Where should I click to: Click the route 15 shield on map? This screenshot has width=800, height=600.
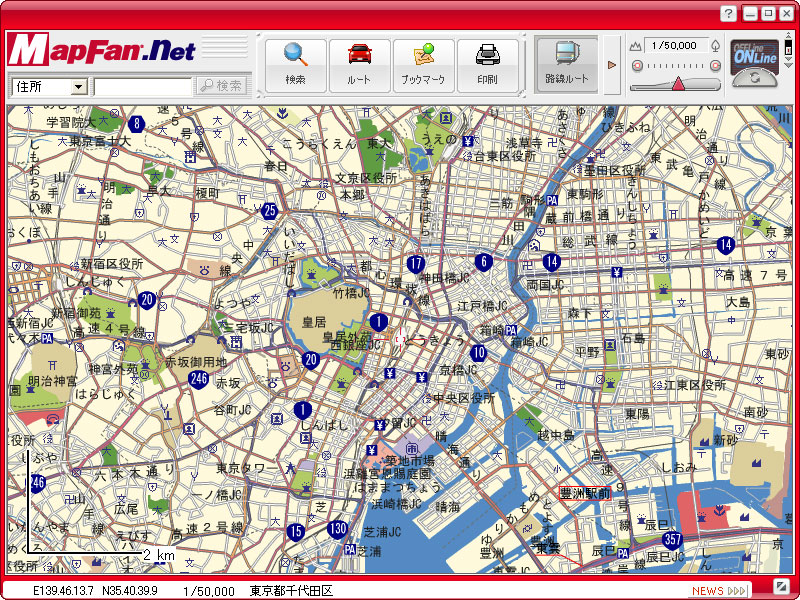[295, 532]
